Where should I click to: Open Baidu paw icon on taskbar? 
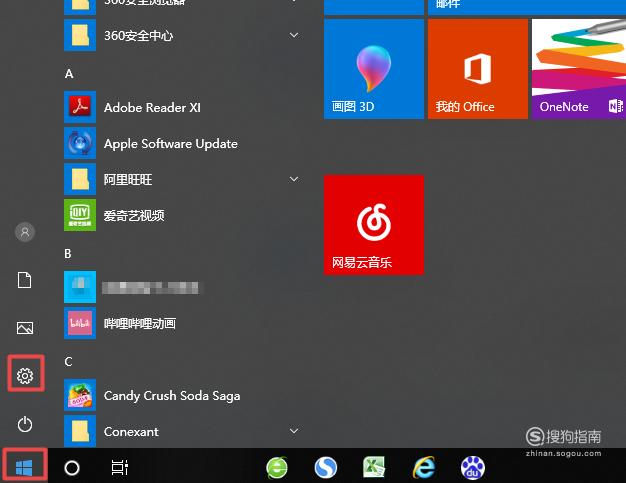[473, 467]
